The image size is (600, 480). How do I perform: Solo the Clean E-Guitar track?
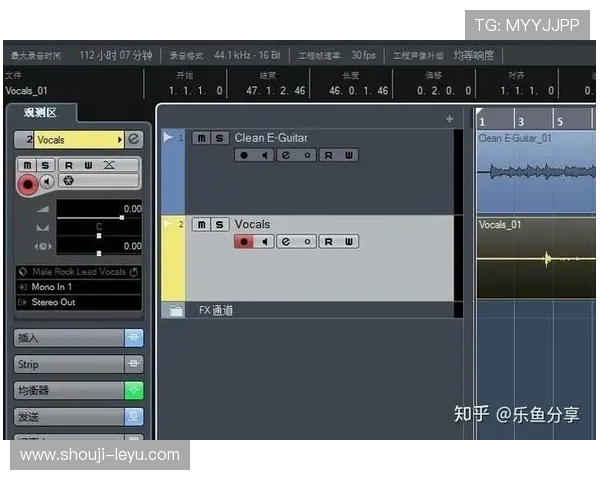220,138
